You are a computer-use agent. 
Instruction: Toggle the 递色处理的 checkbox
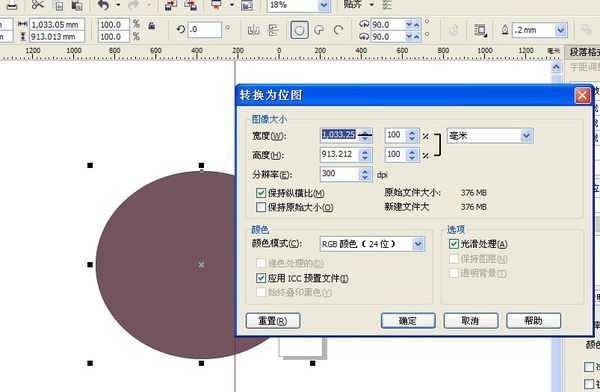click(x=261, y=263)
